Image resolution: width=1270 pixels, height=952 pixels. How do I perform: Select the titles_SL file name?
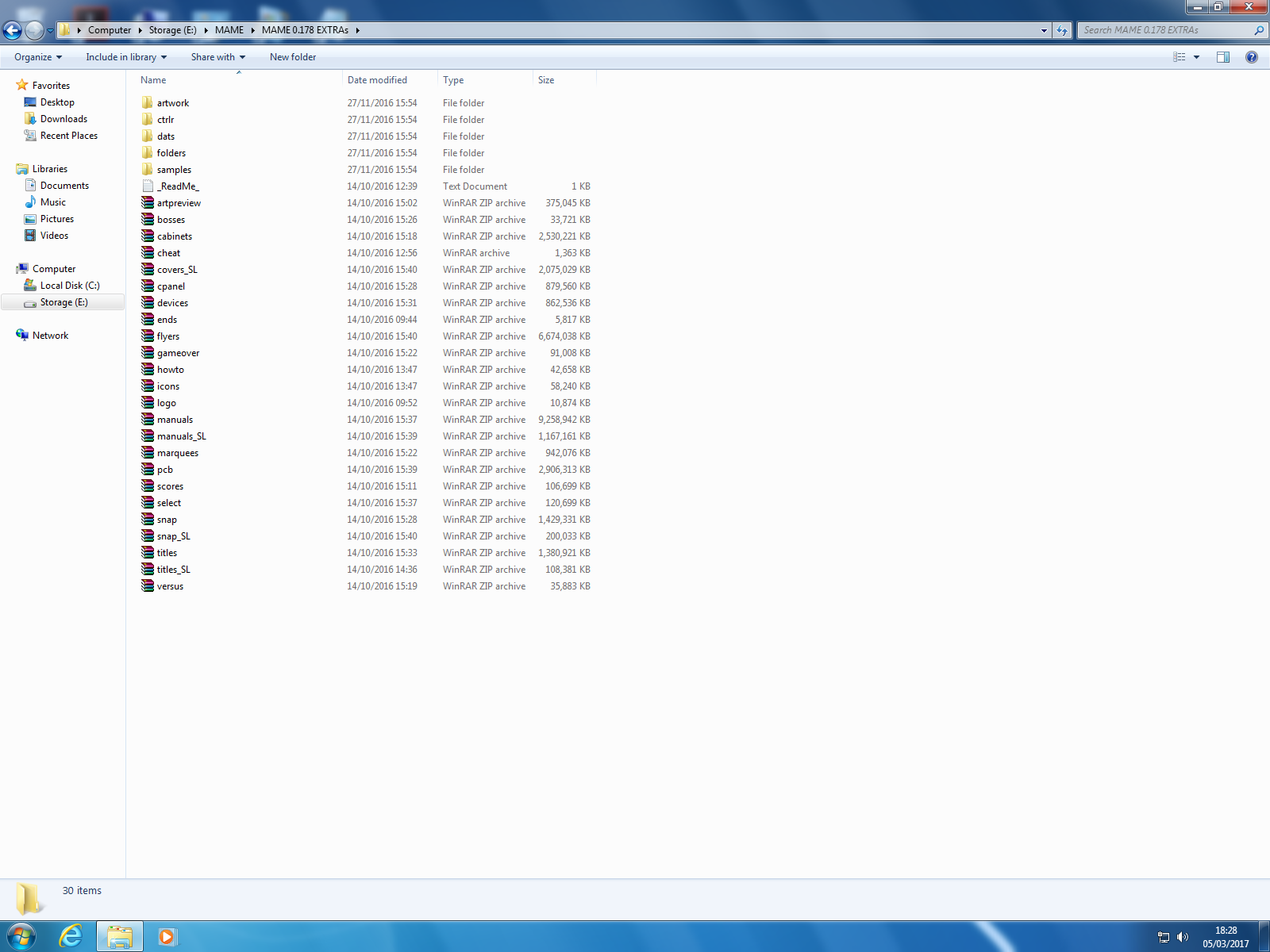coord(173,570)
